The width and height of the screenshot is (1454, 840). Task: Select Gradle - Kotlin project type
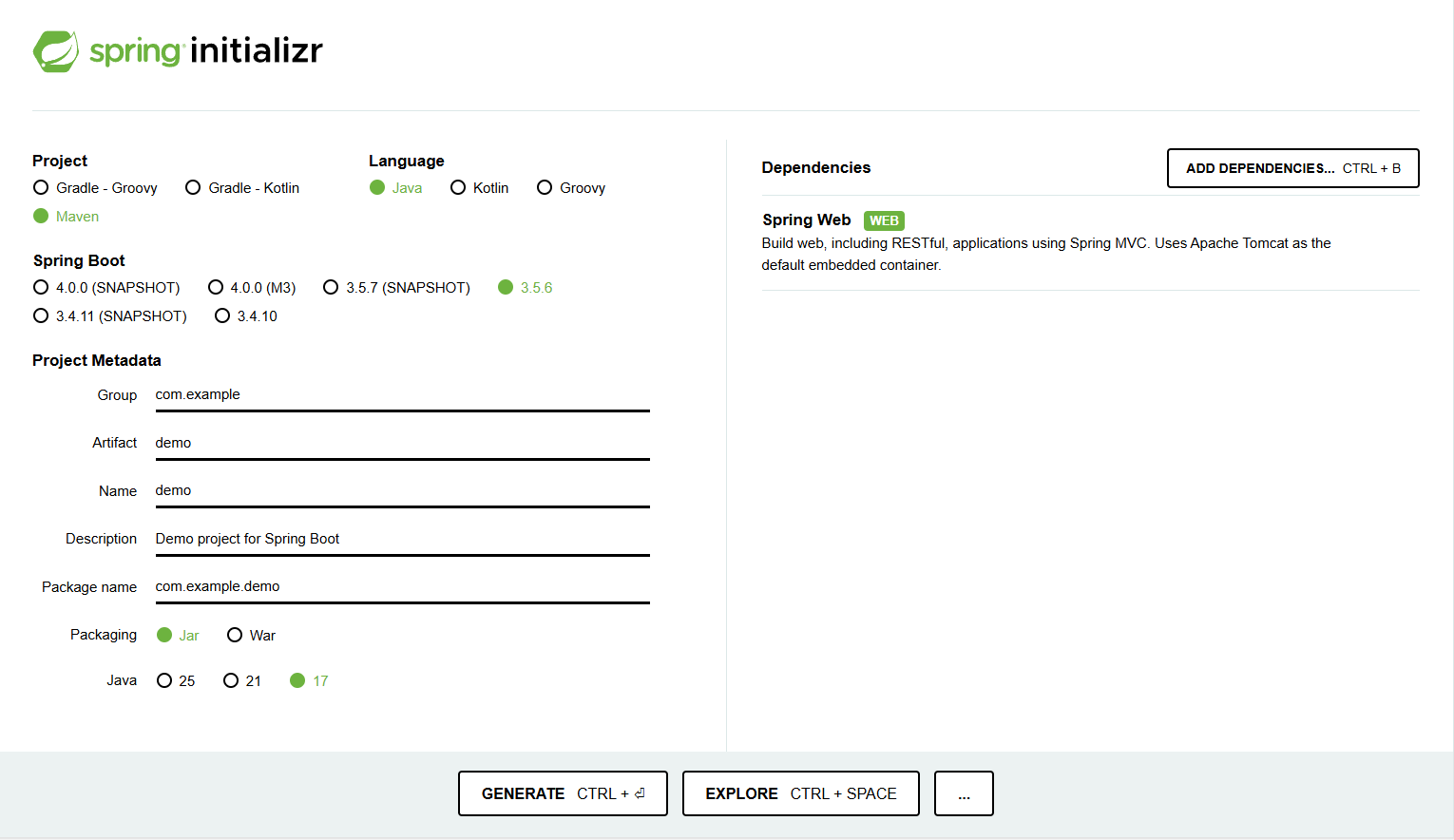point(193,188)
